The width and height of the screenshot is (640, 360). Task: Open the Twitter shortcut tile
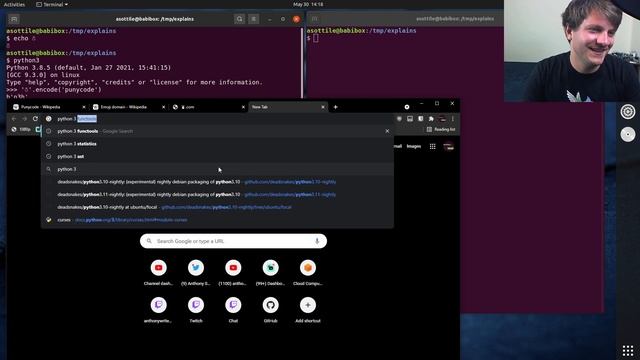[196, 273]
